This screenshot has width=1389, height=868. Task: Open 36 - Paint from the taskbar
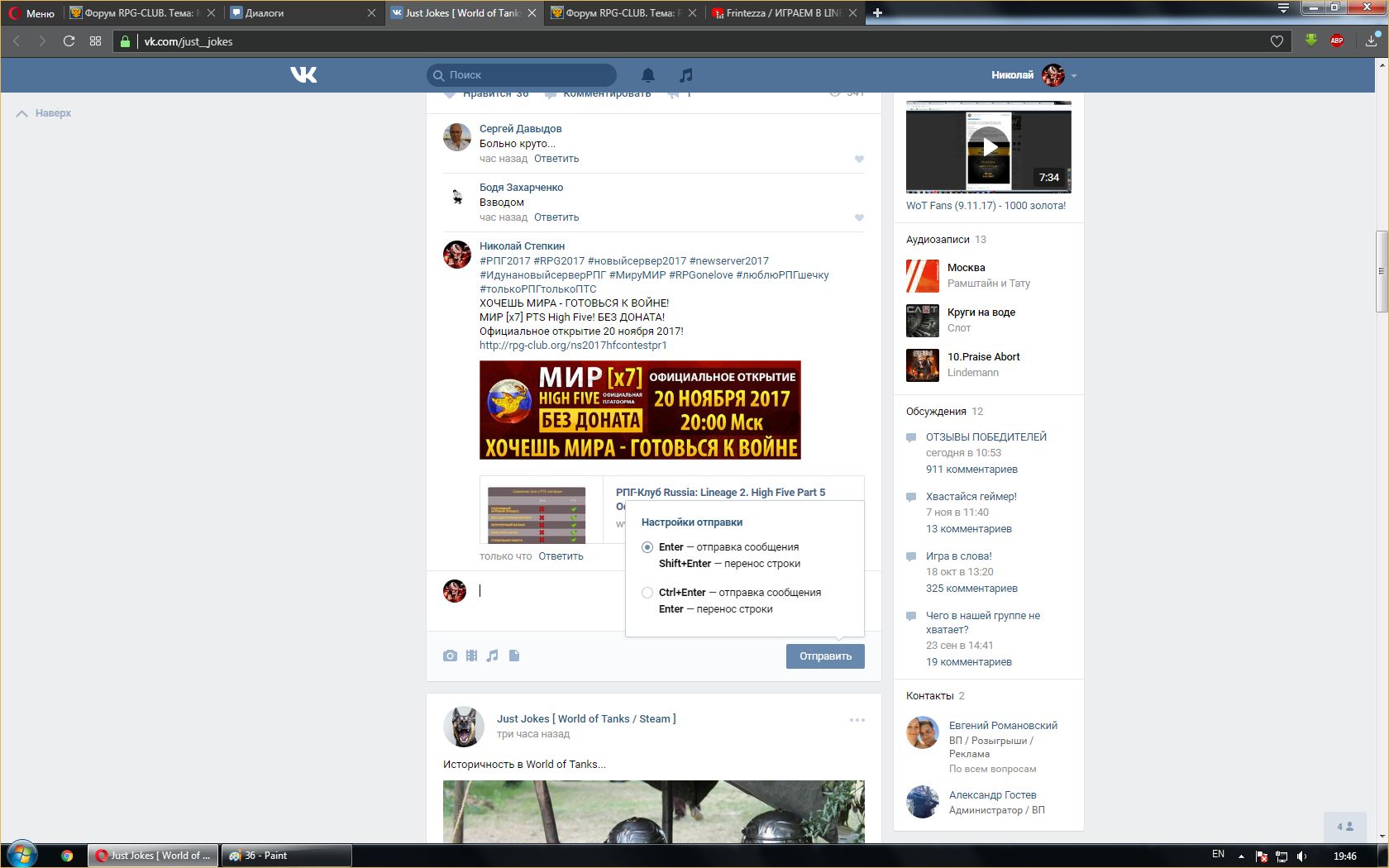pyautogui.click(x=286, y=856)
